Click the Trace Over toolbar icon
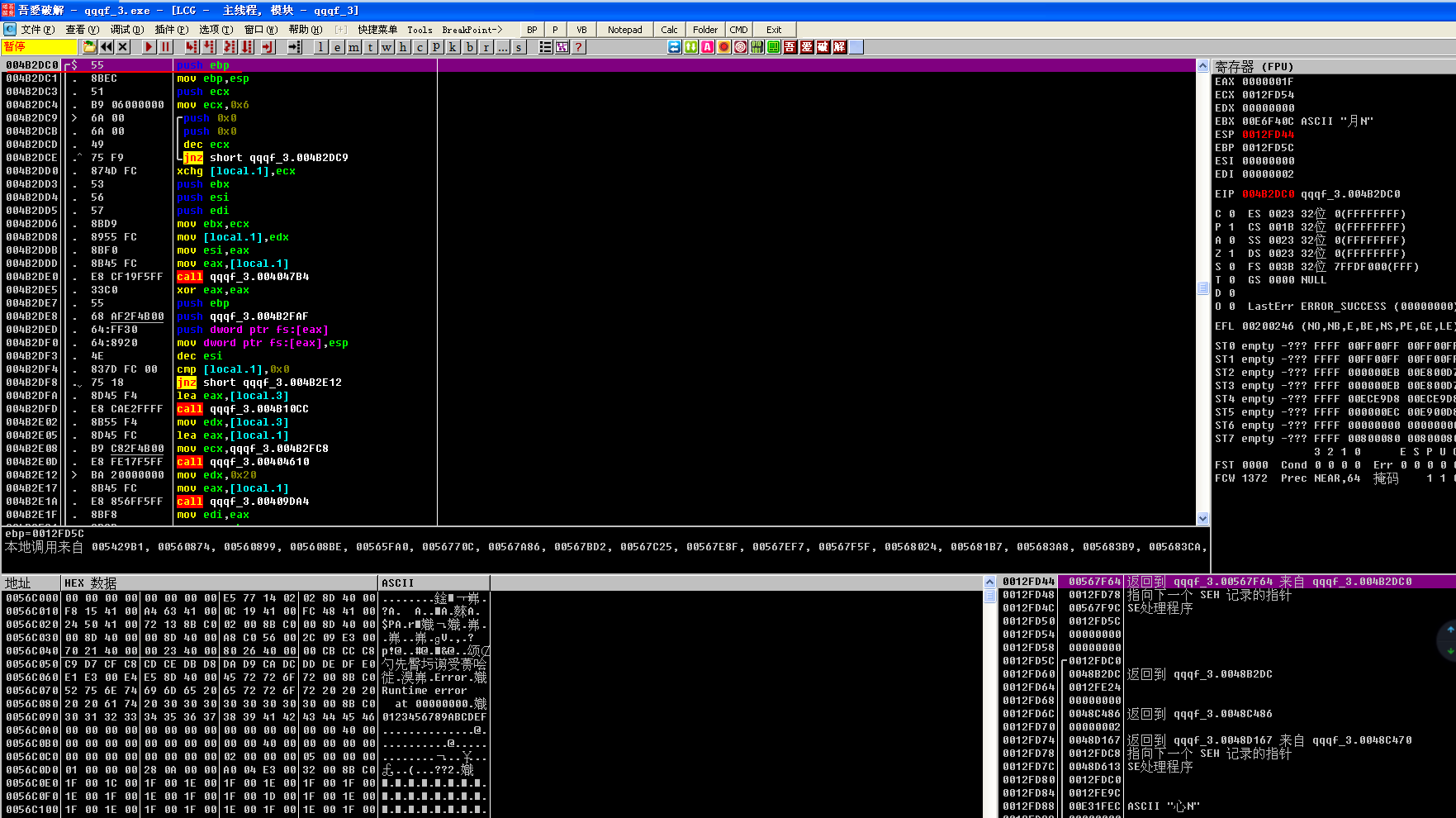The height and width of the screenshot is (818, 1456). (246, 47)
